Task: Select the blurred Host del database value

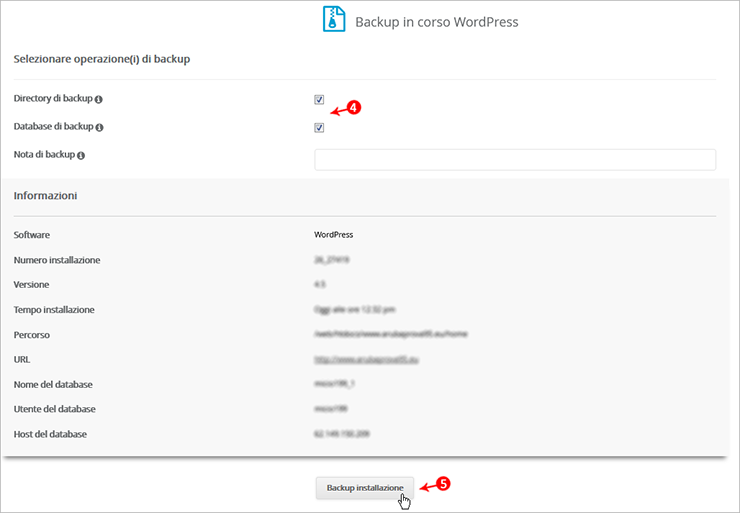Action: 342,434
